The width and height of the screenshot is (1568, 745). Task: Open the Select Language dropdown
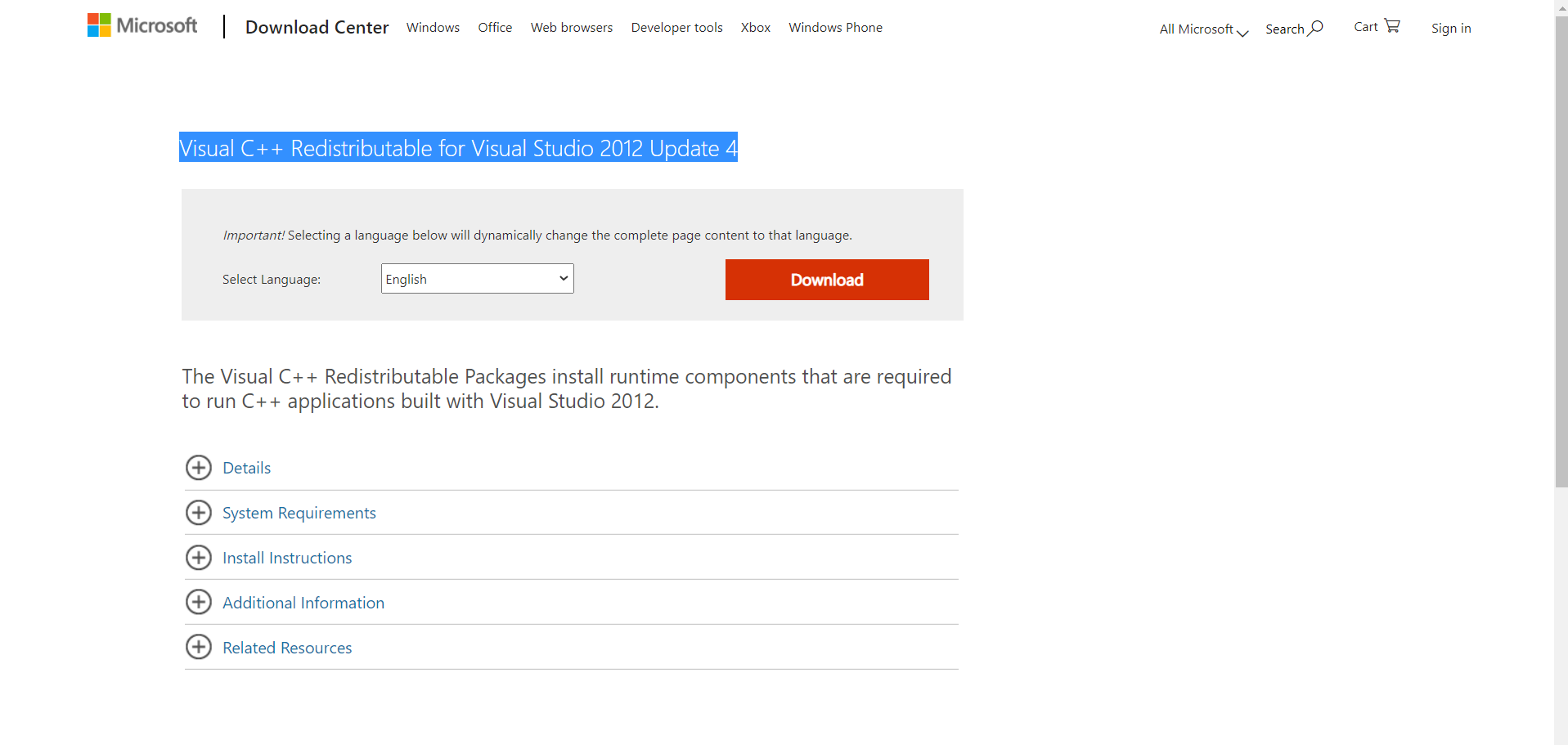pyautogui.click(x=478, y=279)
